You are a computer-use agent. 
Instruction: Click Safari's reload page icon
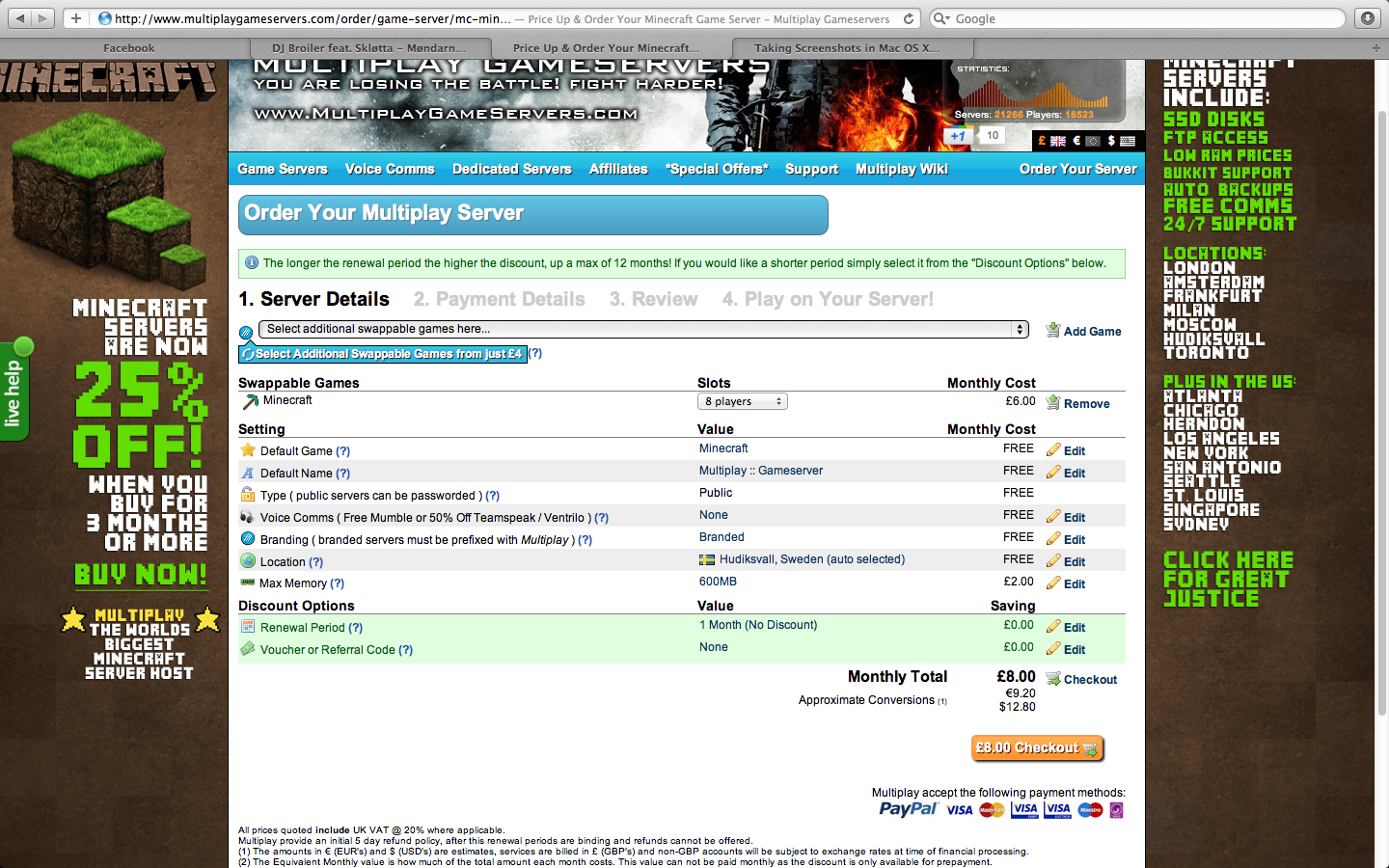909,18
